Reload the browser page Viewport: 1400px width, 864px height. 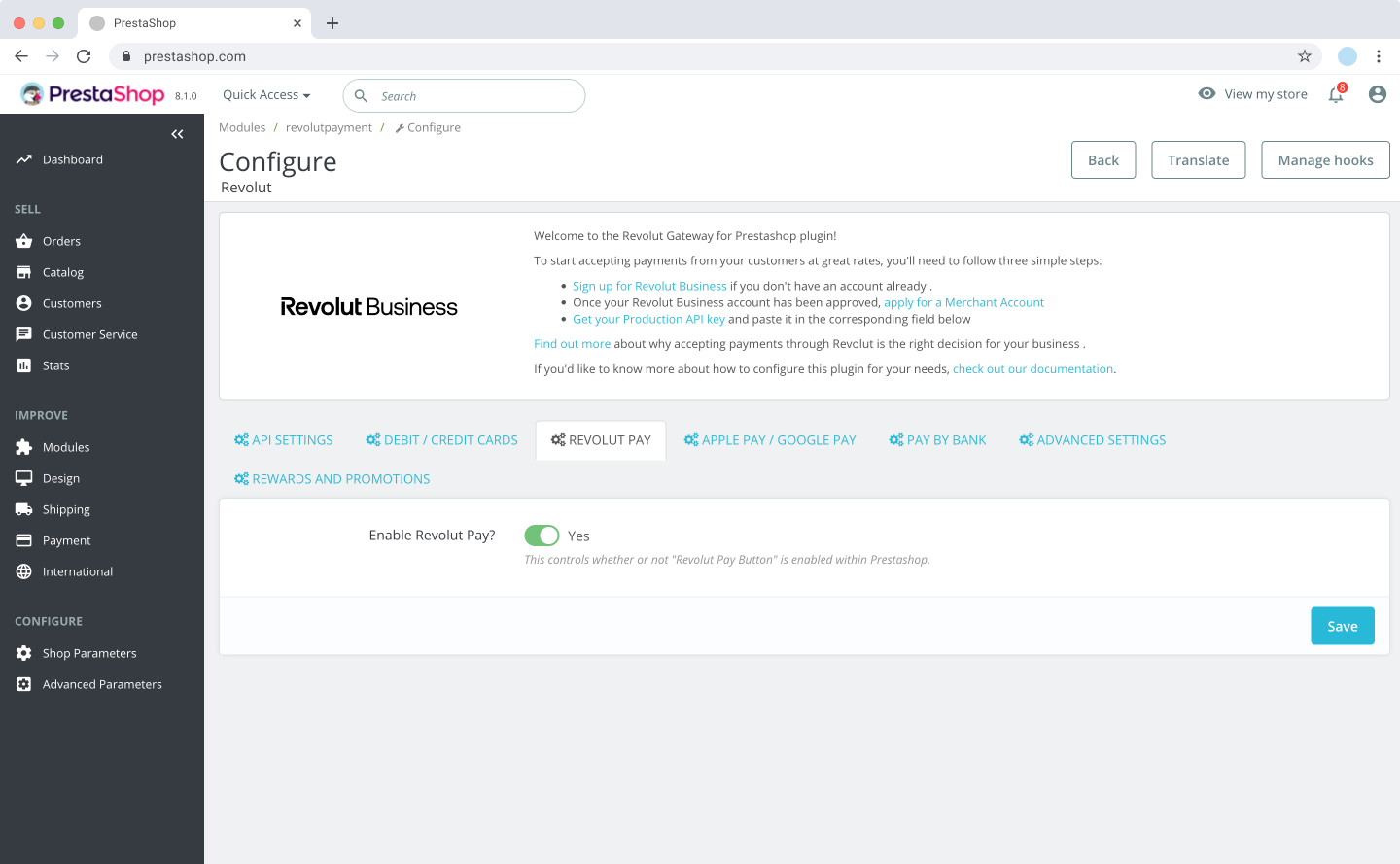point(84,56)
